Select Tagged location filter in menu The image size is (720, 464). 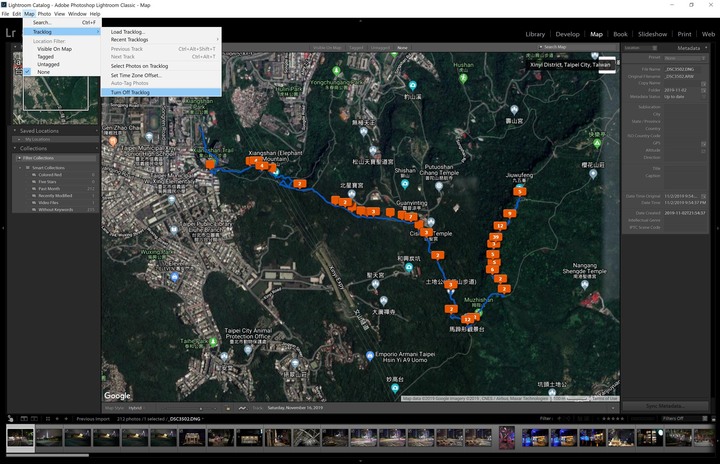[x=45, y=57]
